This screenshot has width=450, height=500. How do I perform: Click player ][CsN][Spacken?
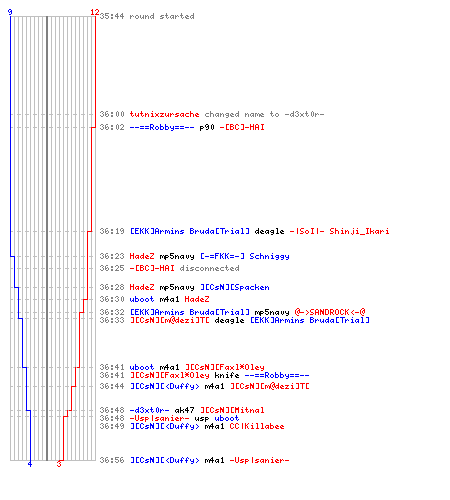tap(235, 287)
